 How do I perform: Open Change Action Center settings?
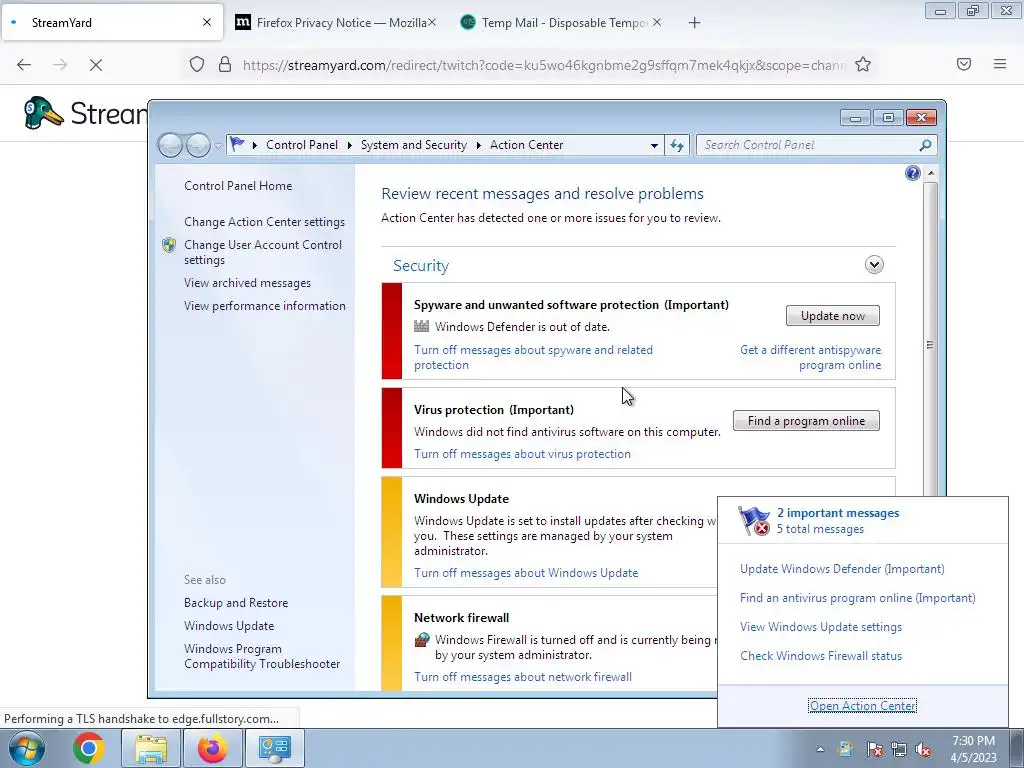(x=264, y=222)
